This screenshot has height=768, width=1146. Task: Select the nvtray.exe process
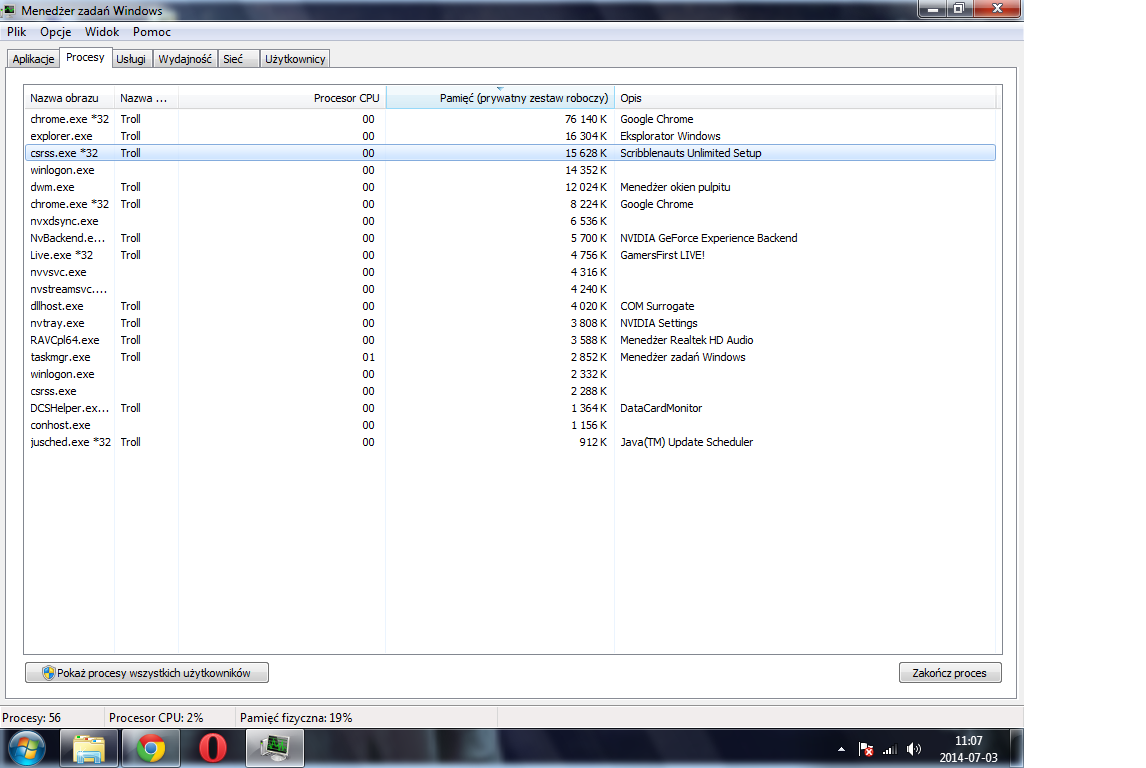point(510,323)
